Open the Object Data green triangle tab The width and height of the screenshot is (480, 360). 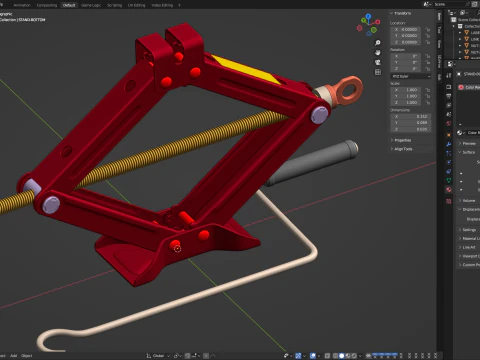click(449, 180)
